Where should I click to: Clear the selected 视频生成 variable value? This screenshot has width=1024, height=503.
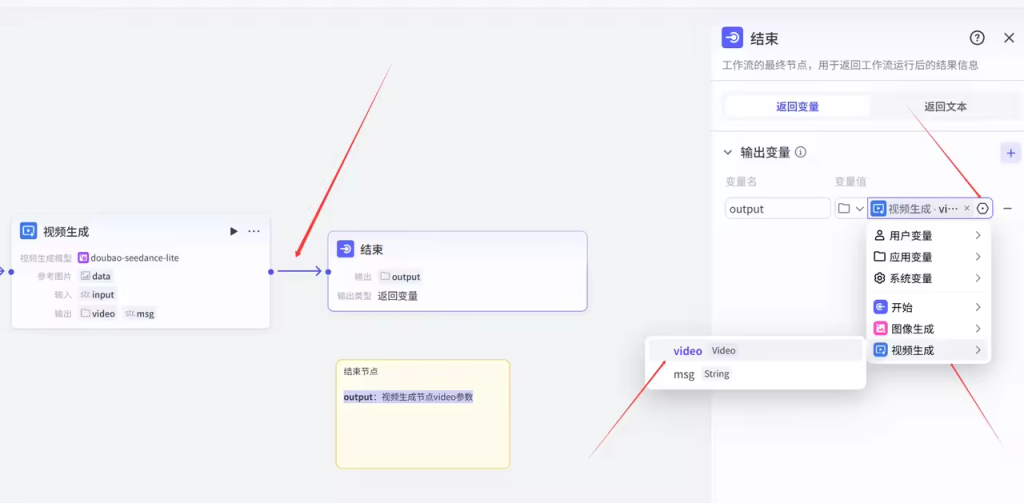tap(966, 208)
